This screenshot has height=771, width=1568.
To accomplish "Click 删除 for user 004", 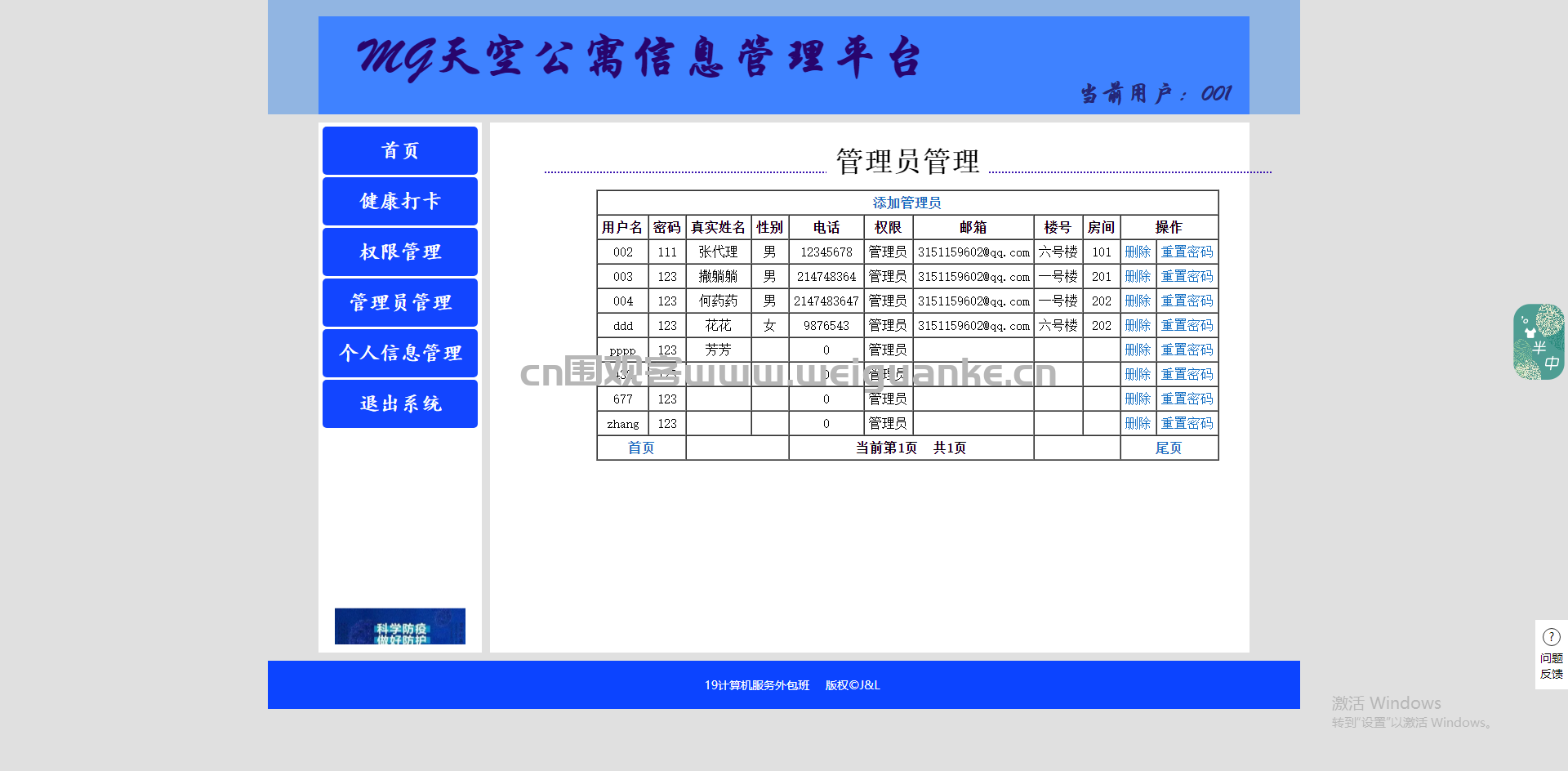I will point(1138,301).
